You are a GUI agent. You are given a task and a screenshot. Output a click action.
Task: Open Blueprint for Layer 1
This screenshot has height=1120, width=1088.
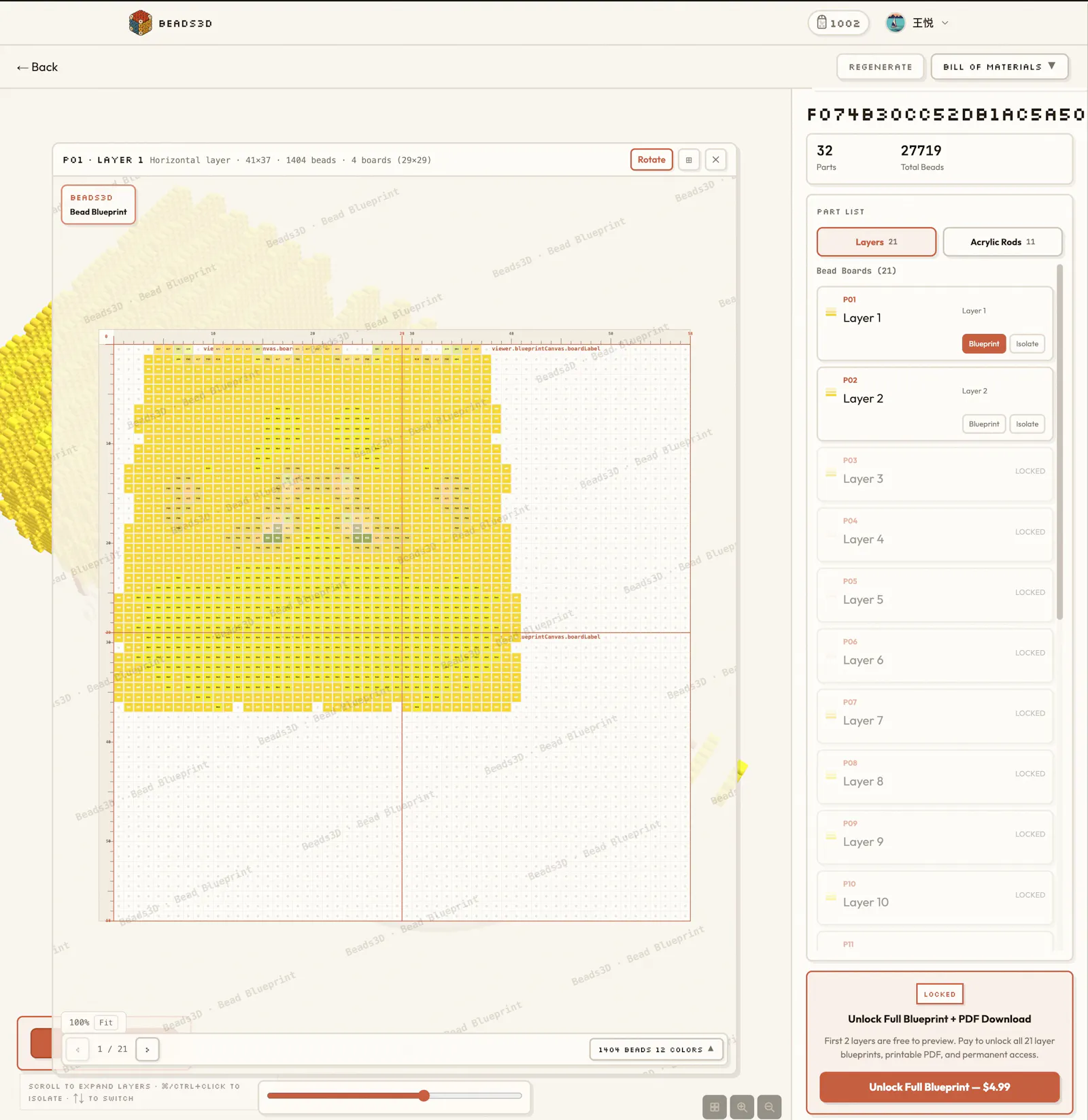tap(983, 344)
